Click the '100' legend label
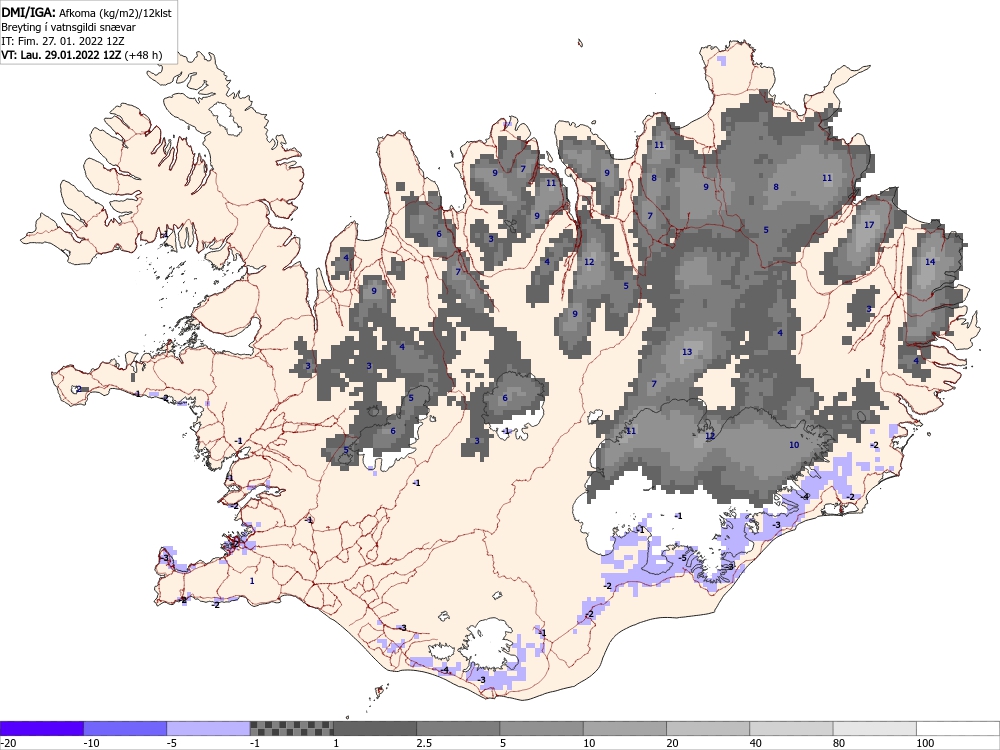 (925, 743)
